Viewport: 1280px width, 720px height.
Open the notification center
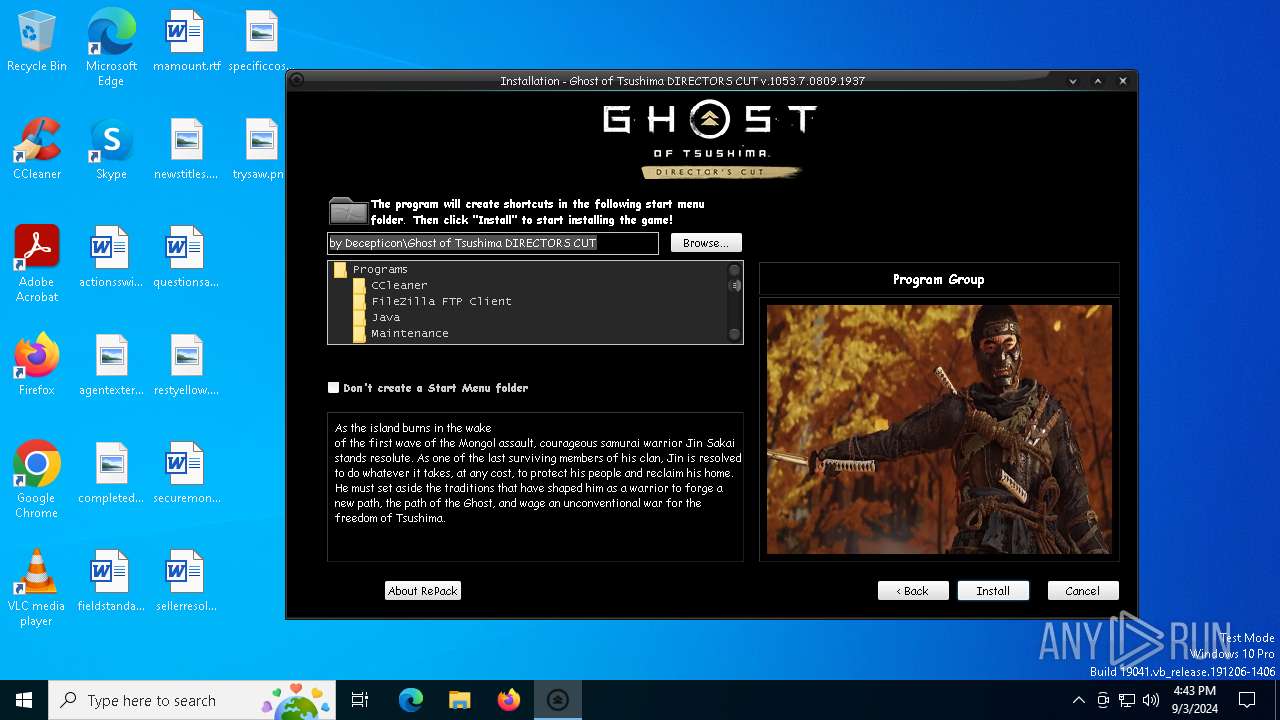coord(1247,700)
